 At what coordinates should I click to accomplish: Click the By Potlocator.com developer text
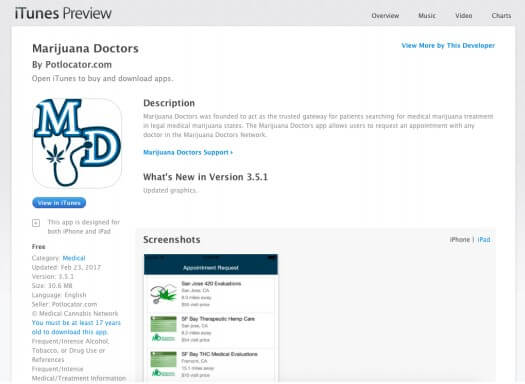tap(72, 65)
